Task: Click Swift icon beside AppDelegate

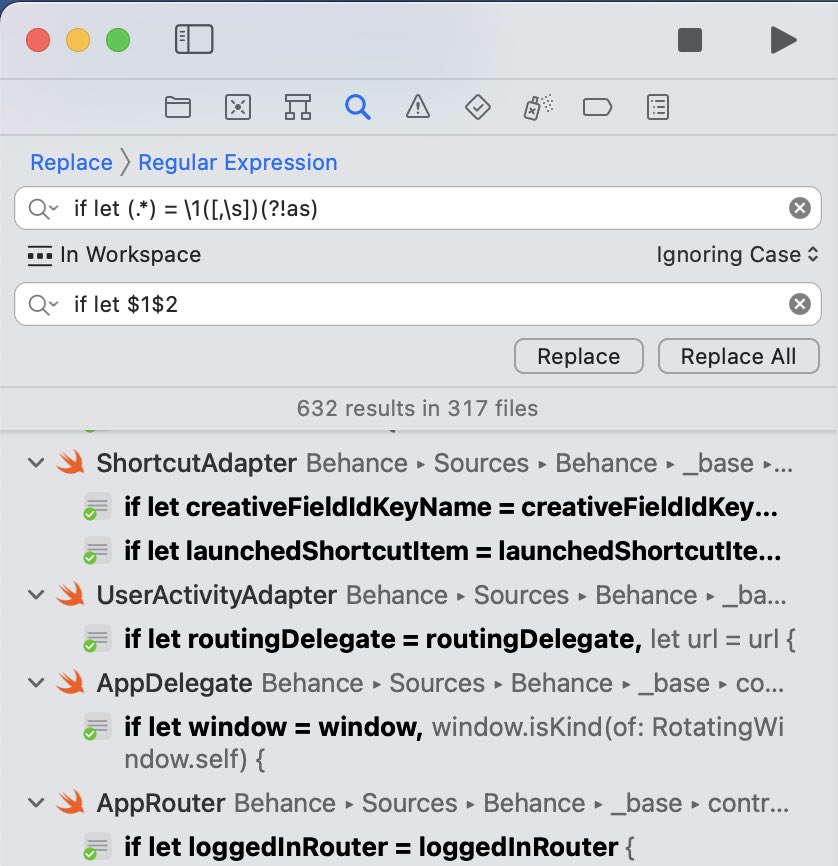Action: (71, 683)
